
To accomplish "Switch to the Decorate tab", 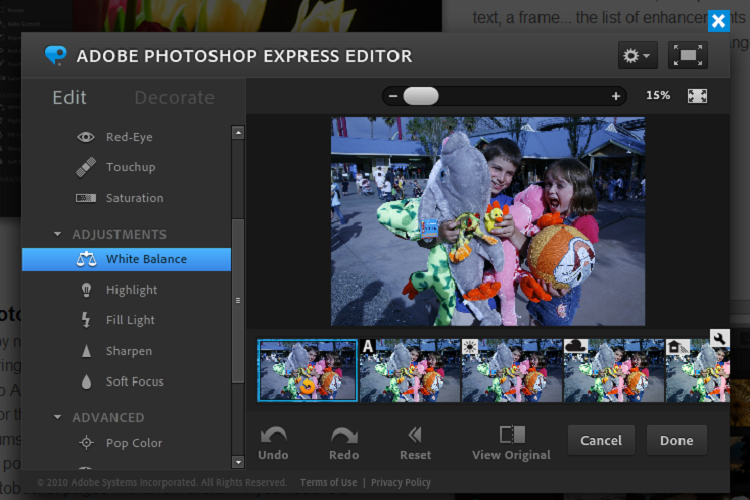I will (175, 98).
